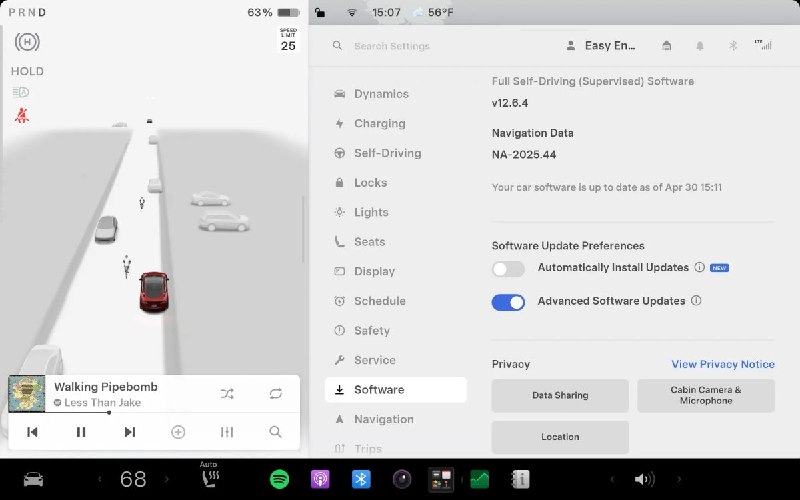The image size is (800, 500).
Task: Open the View Privacy Notice link
Action: (x=723, y=364)
